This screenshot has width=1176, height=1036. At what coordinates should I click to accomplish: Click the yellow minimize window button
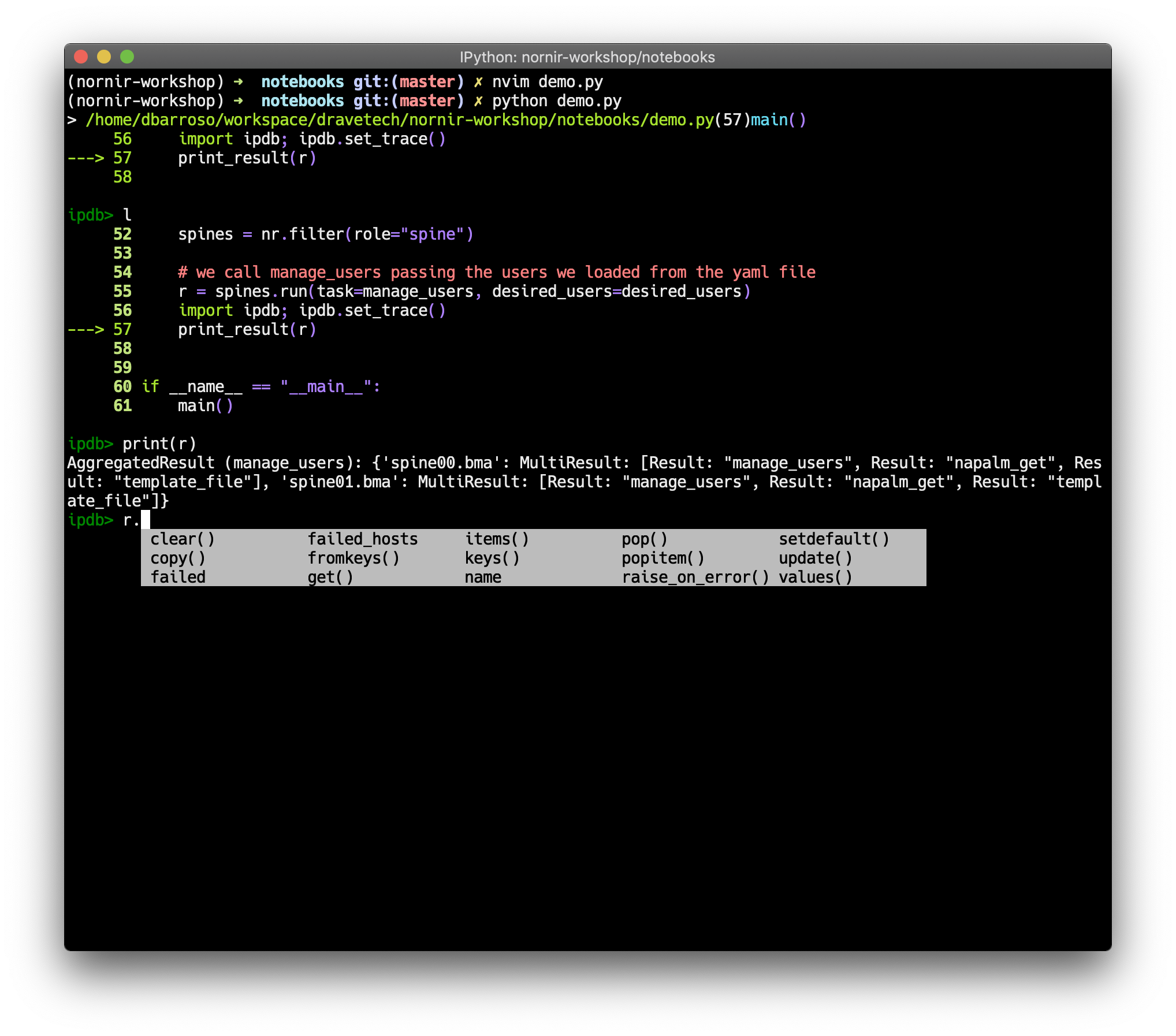click(104, 57)
